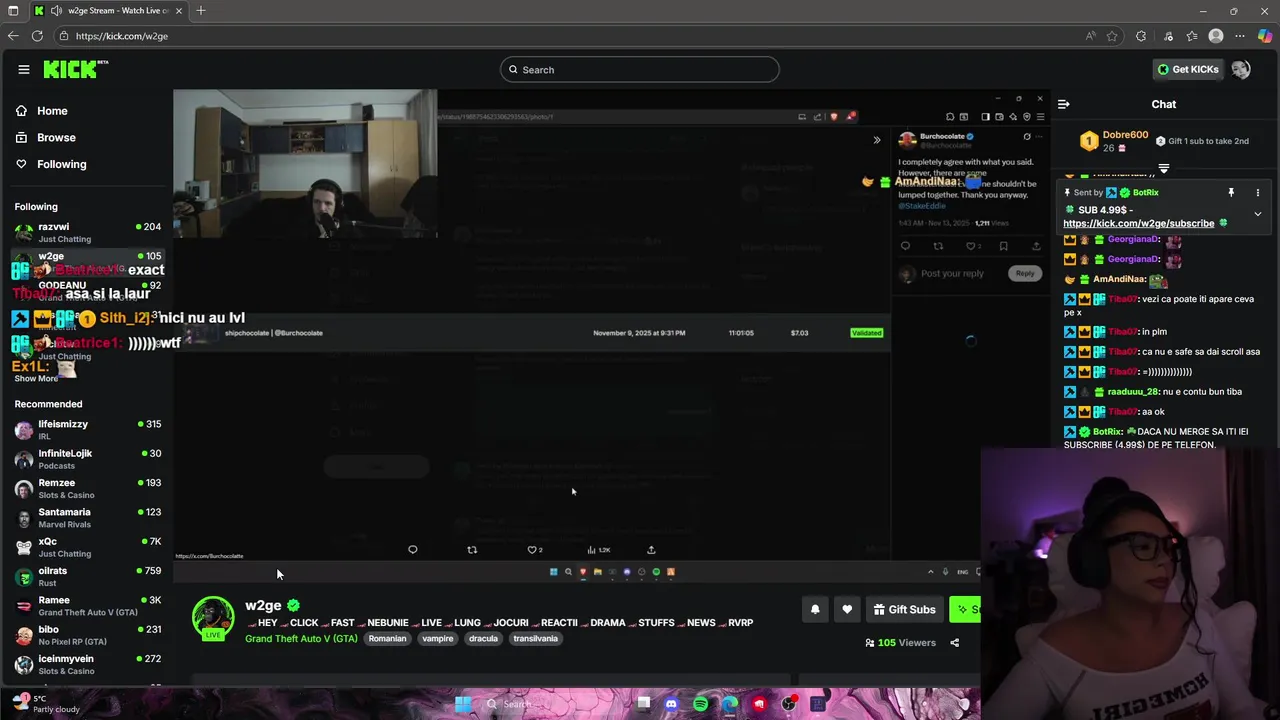Screen dimensions: 1280x720
Task: Open Ramee recommended channel
Action: [x=88, y=606]
